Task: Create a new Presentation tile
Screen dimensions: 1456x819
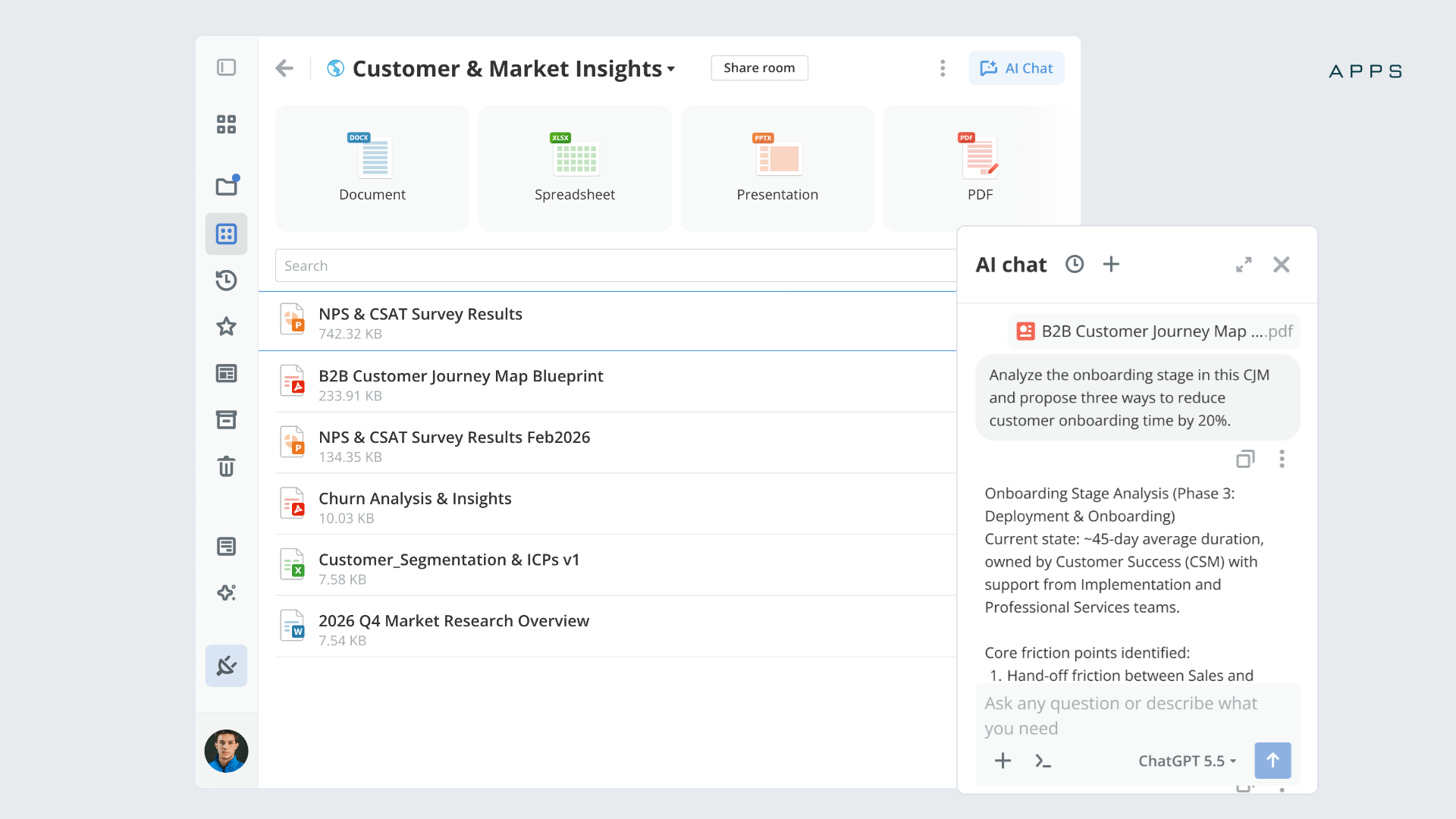Action: [777, 168]
